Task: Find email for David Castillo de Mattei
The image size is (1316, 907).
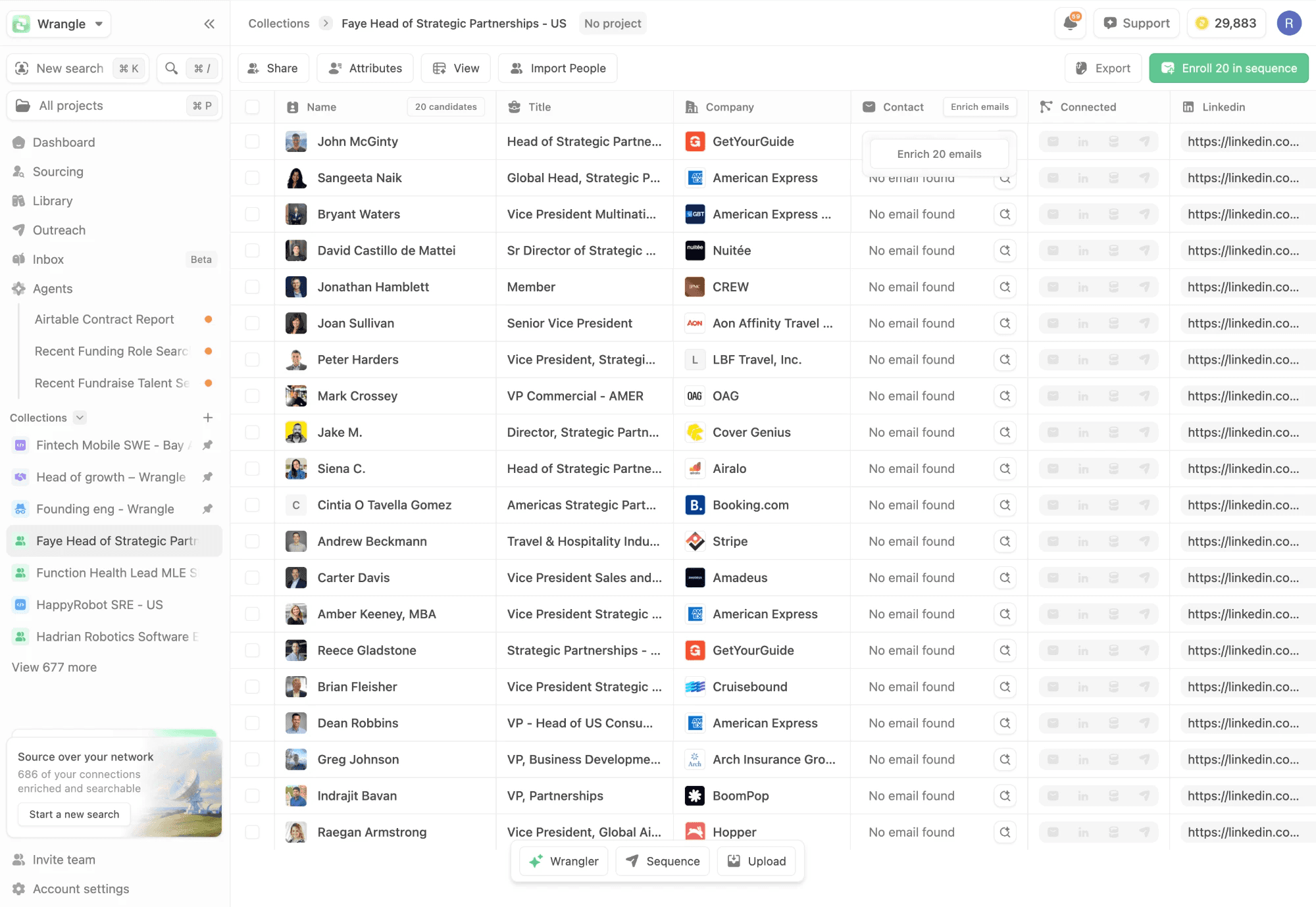Action: tap(1005, 251)
